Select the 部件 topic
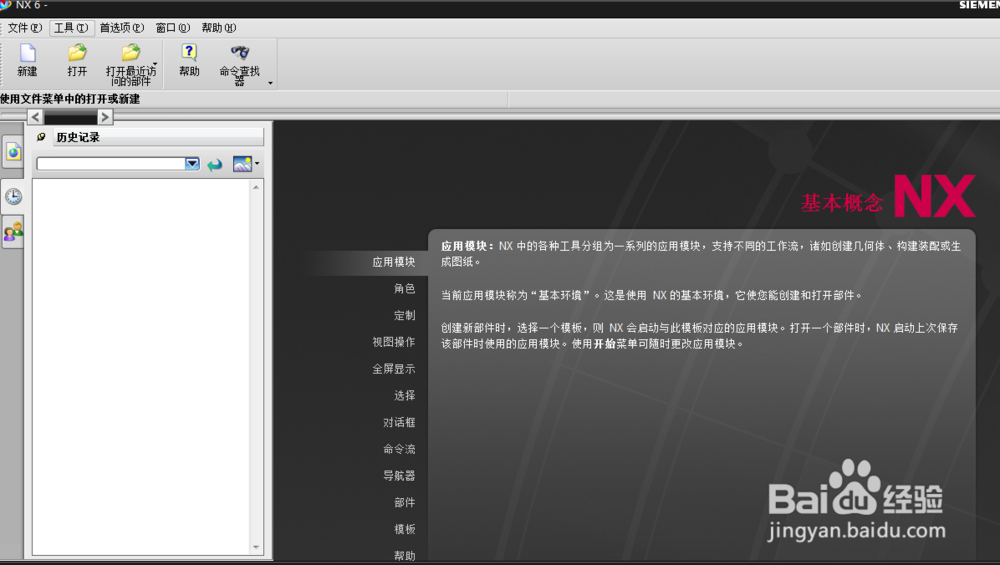 (x=404, y=503)
